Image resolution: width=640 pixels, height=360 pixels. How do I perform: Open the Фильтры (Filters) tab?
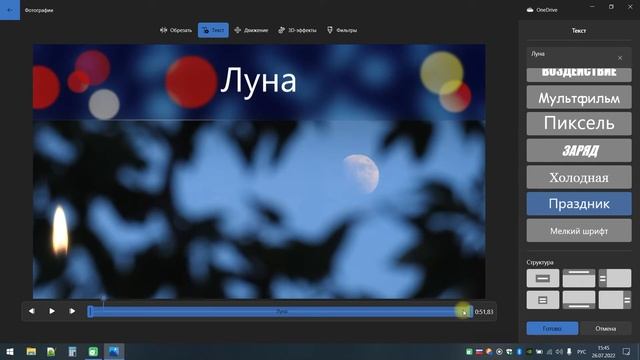342,30
